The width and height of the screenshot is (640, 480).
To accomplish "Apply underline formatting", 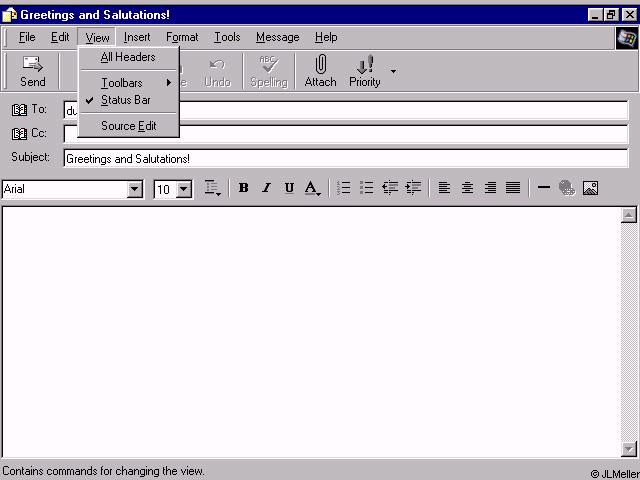I will tap(289, 188).
